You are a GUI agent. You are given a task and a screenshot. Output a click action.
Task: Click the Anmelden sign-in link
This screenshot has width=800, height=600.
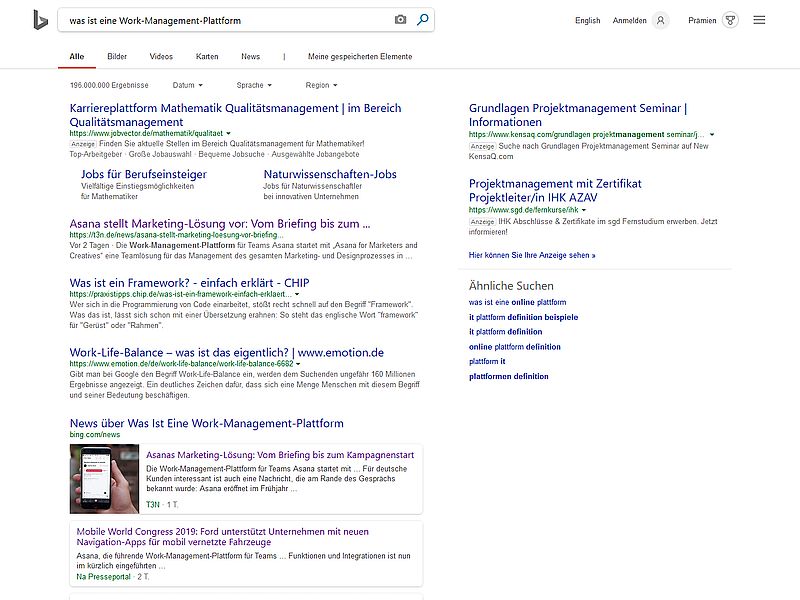(629, 20)
